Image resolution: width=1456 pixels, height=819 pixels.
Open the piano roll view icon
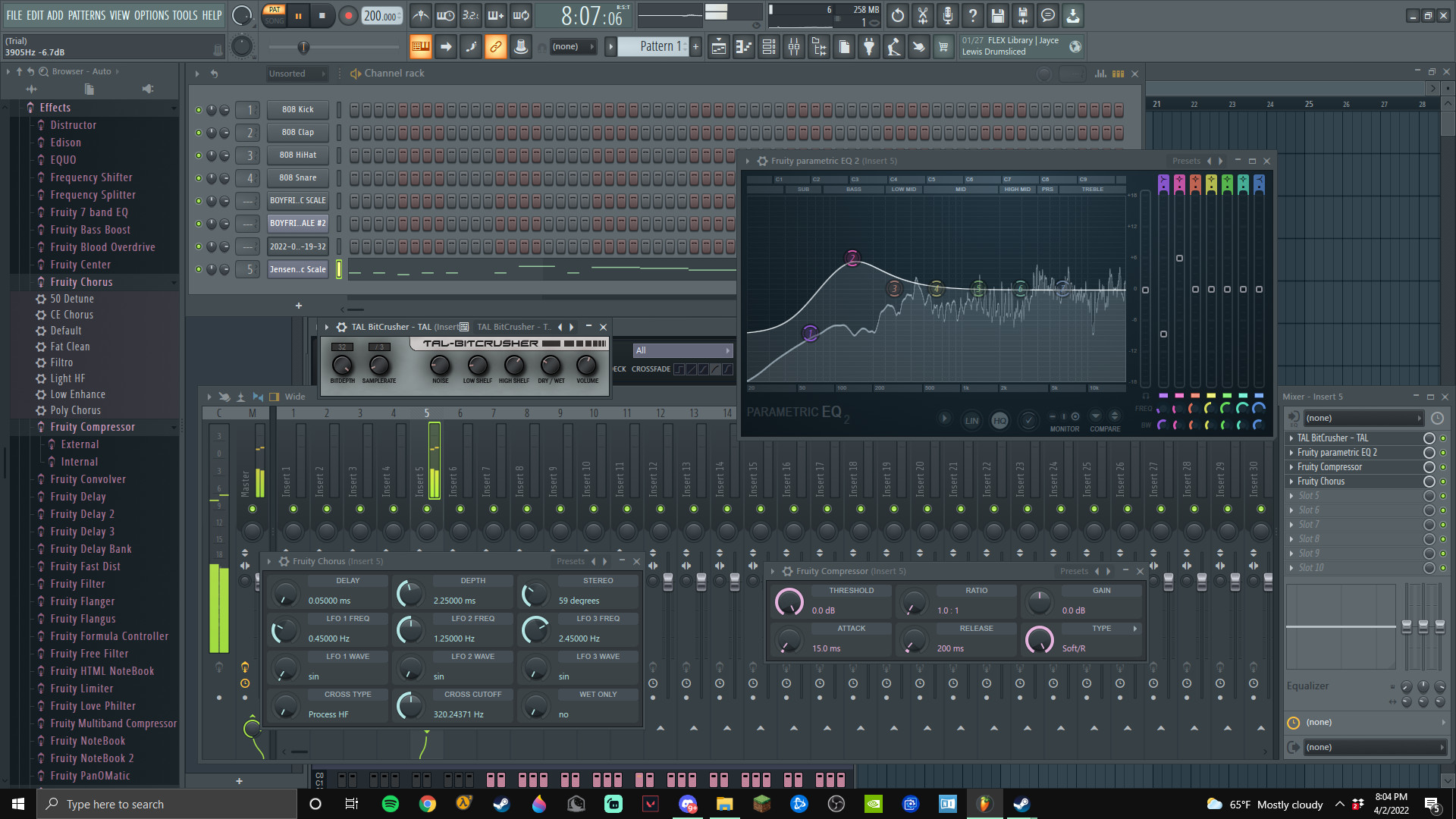tap(744, 47)
